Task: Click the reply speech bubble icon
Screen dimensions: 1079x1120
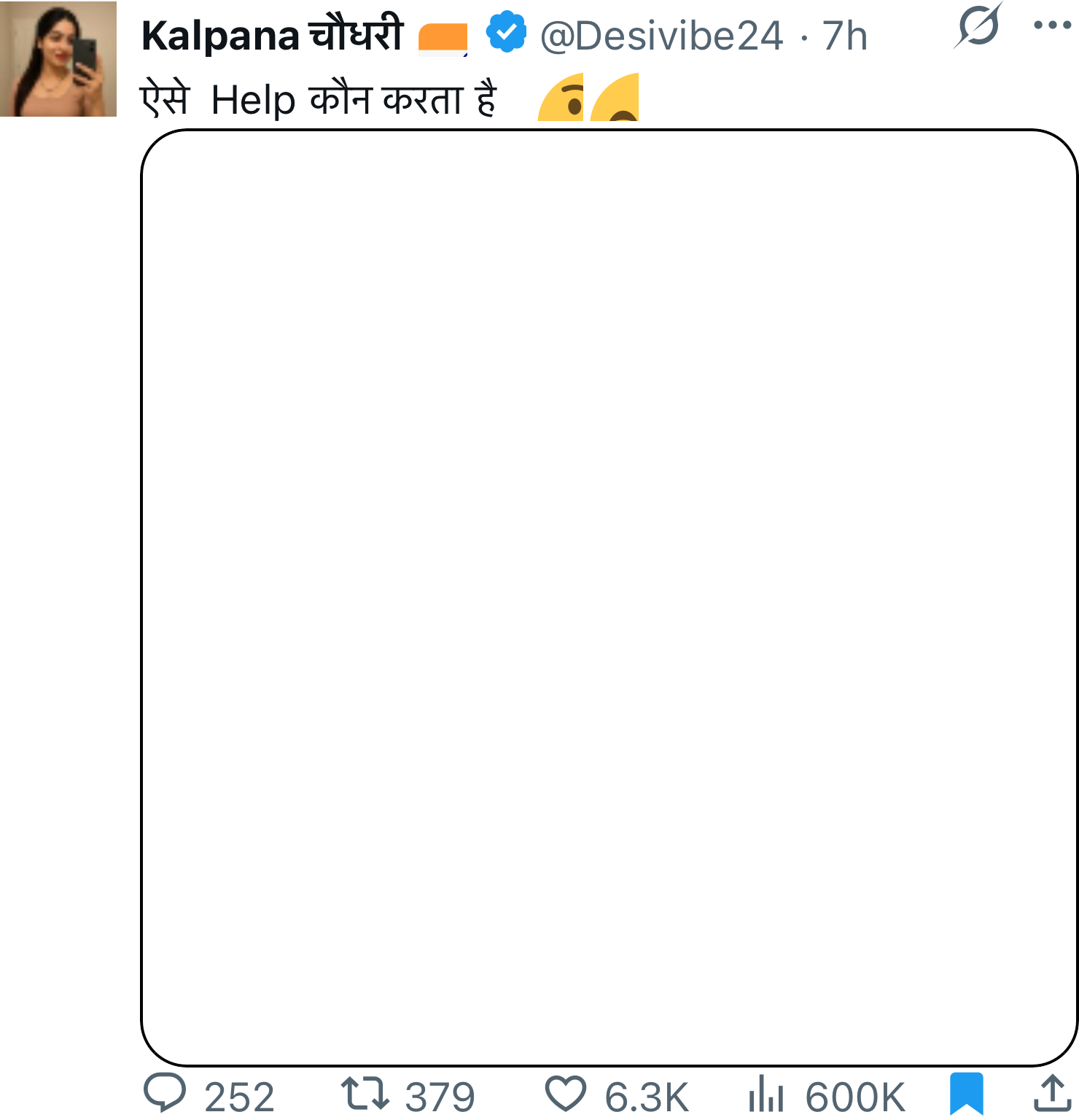Action: [x=165, y=1092]
